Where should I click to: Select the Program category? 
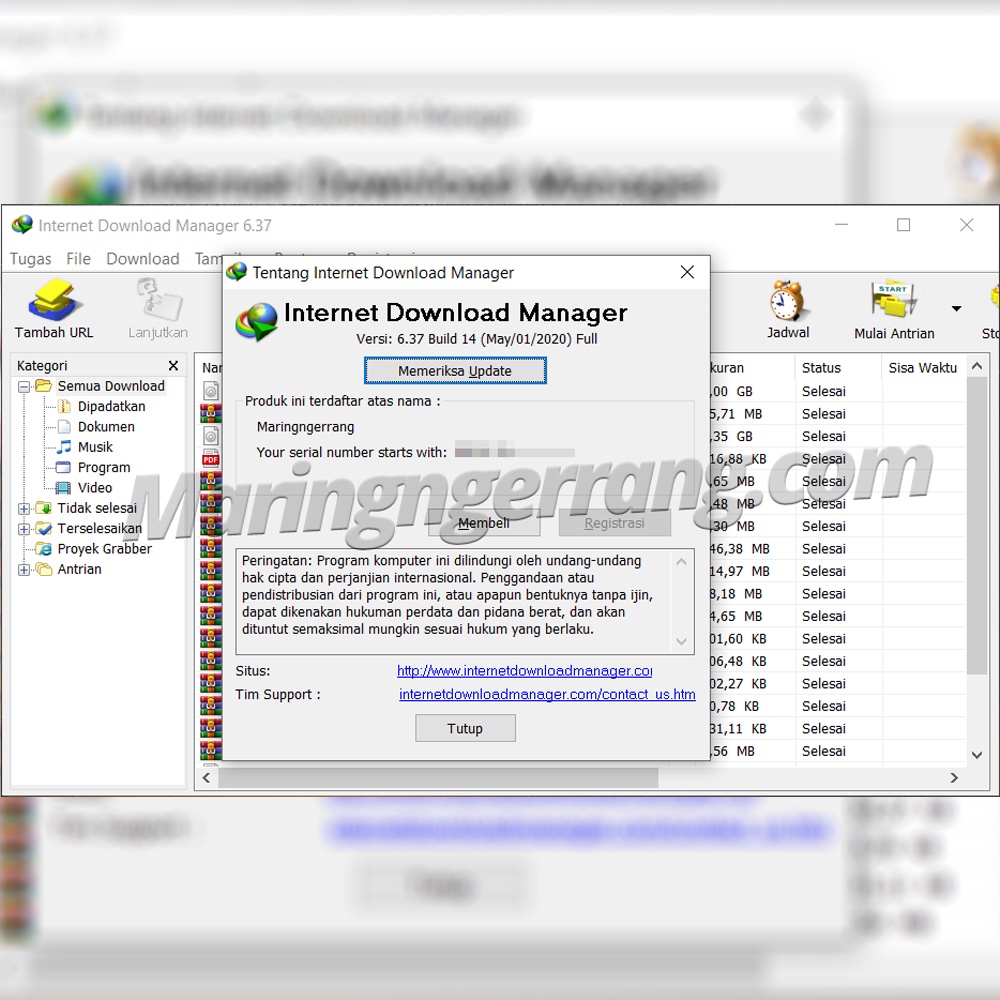104,467
